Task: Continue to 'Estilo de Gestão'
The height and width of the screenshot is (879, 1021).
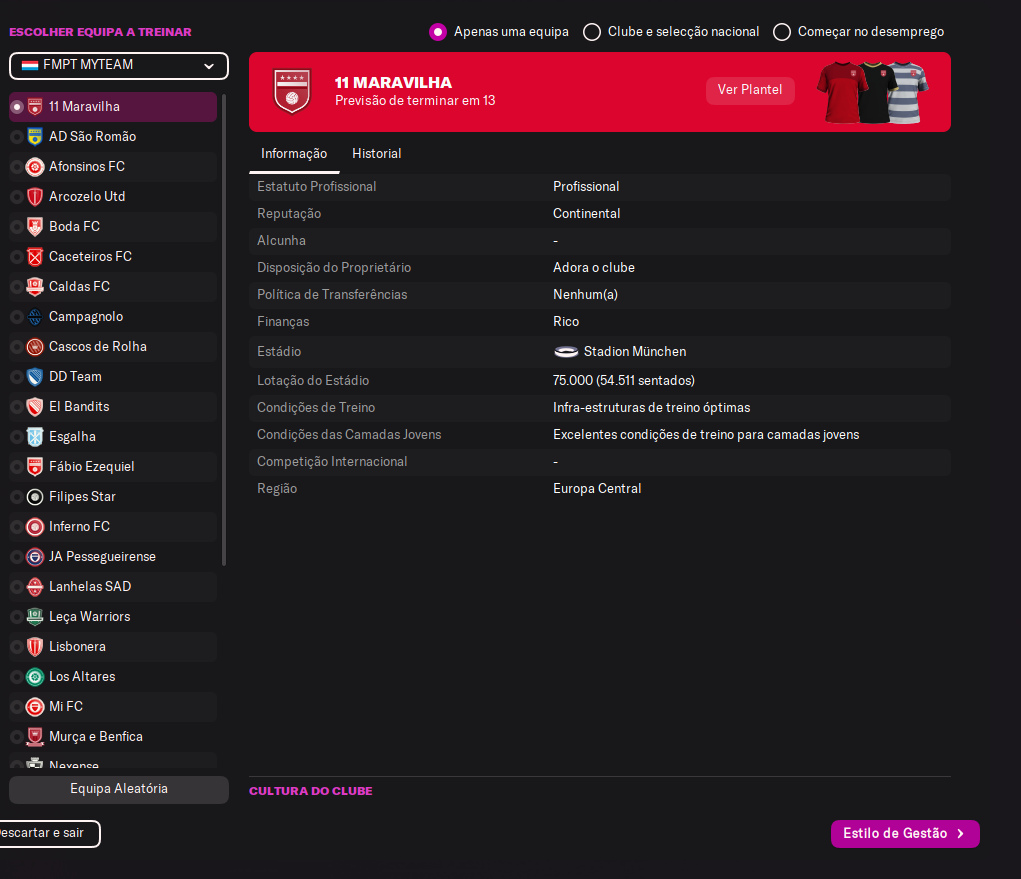Action: coord(905,833)
